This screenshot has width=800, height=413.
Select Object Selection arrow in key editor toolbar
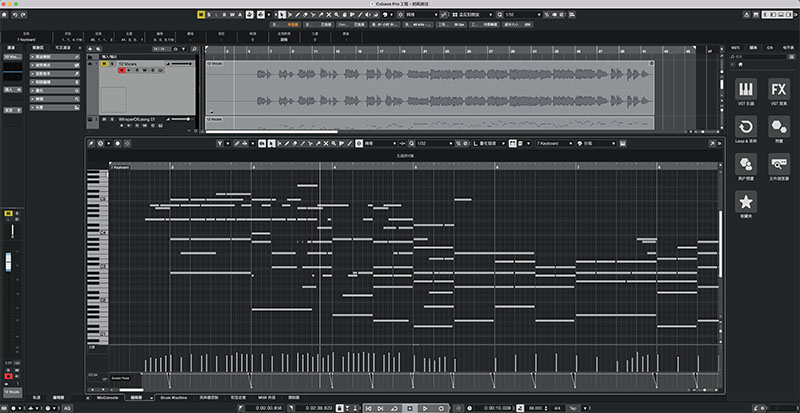(269, 143)
